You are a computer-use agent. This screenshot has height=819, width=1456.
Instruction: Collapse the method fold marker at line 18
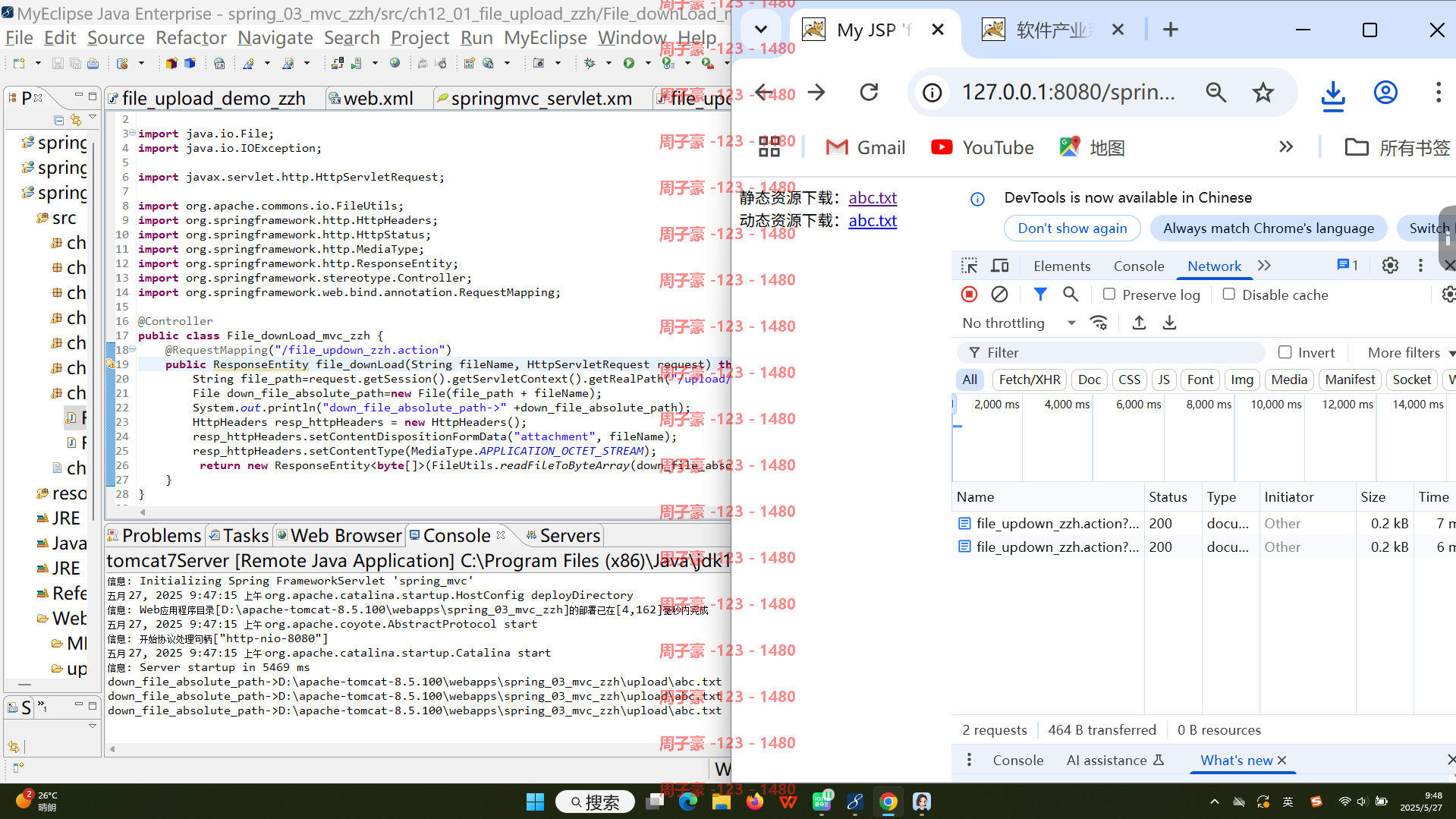click(132, 349)
